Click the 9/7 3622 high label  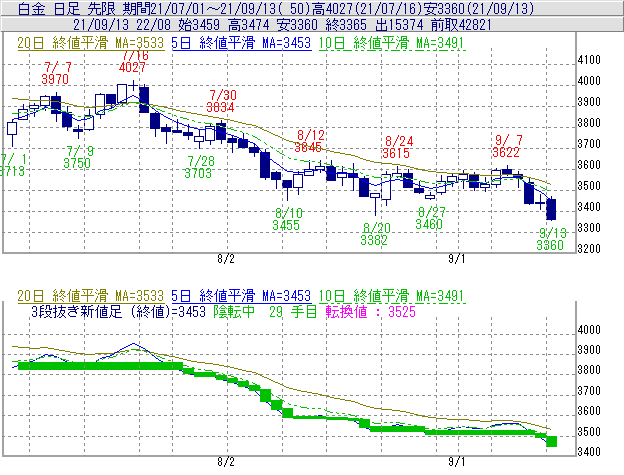click(x=507, y=146)
